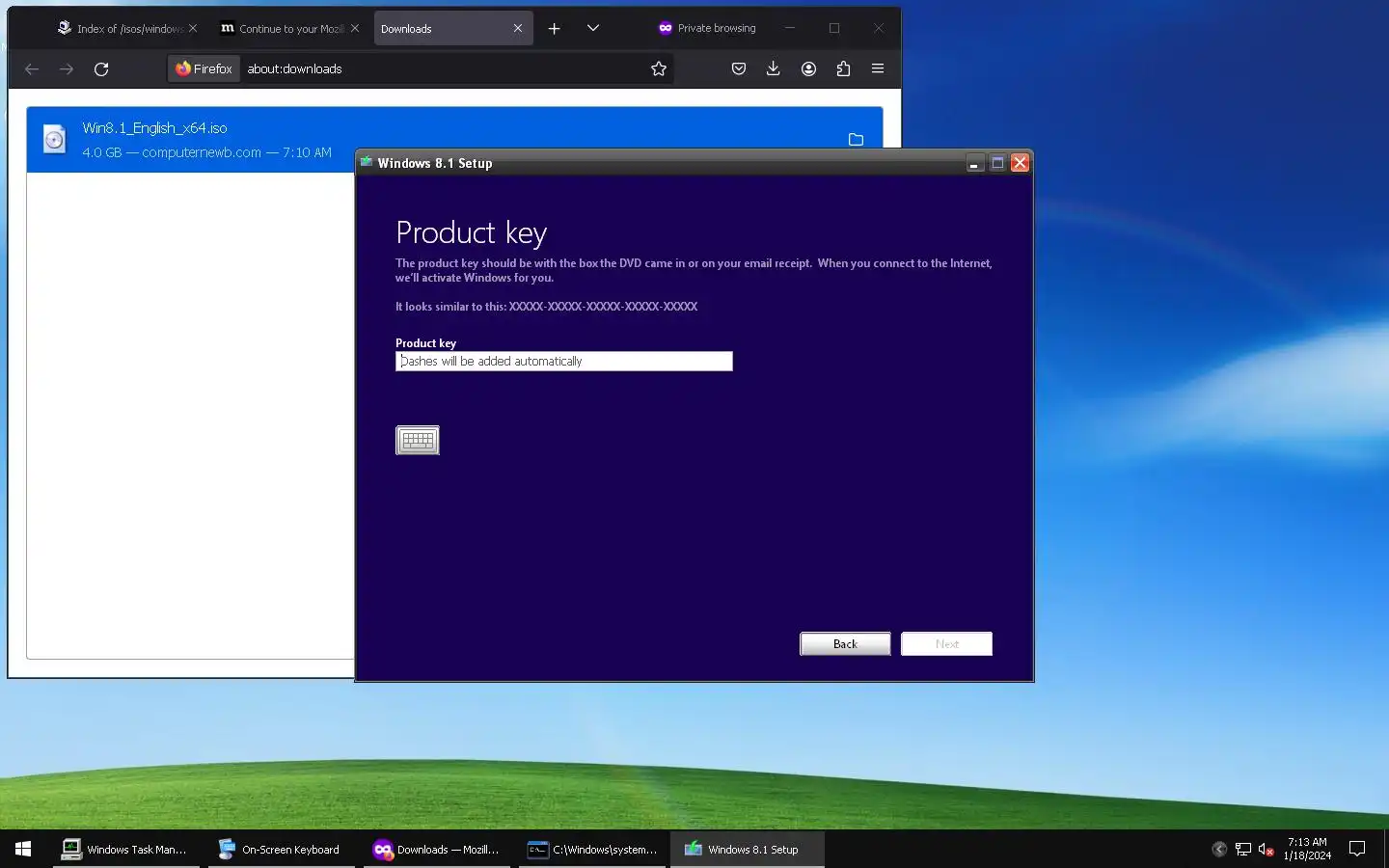Open a new Firefox tab

tap(555, 29)
